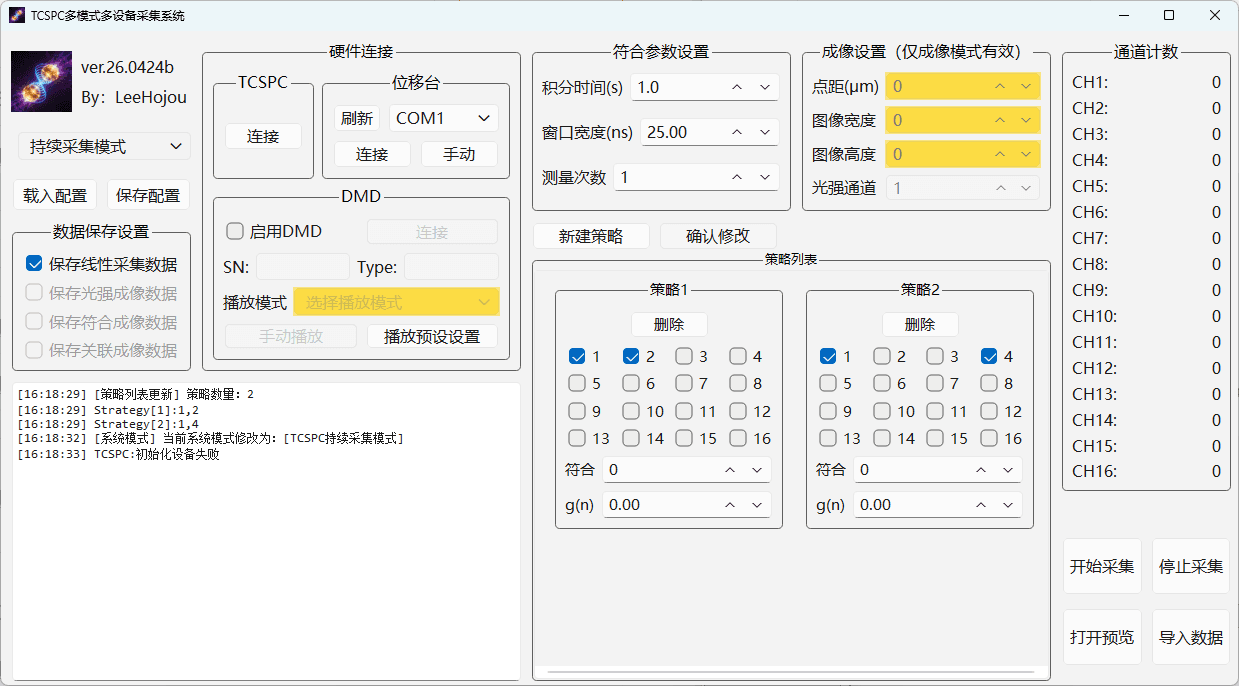This screenshot has width=1239, height=686.
Task: Open the 持续采集模式 mode dropdown
Action: [x=104, y=146]
